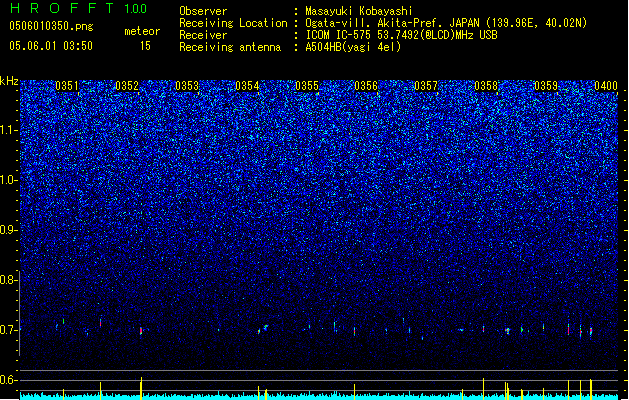The width and height of the screenshot is (629, 400).
Task: Click the red meteor echo below 0352
Action: point(141,331)
